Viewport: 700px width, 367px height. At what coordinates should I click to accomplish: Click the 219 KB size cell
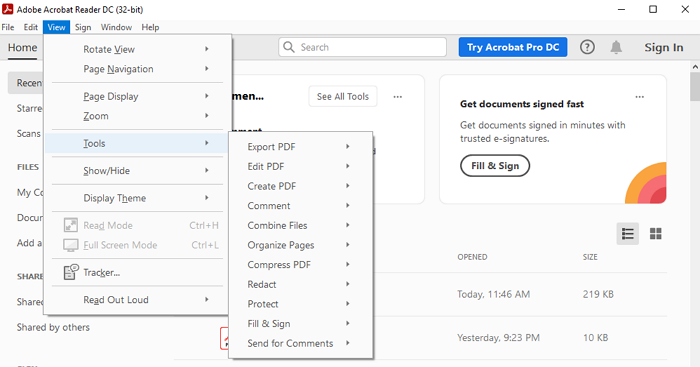coord(598,294)
